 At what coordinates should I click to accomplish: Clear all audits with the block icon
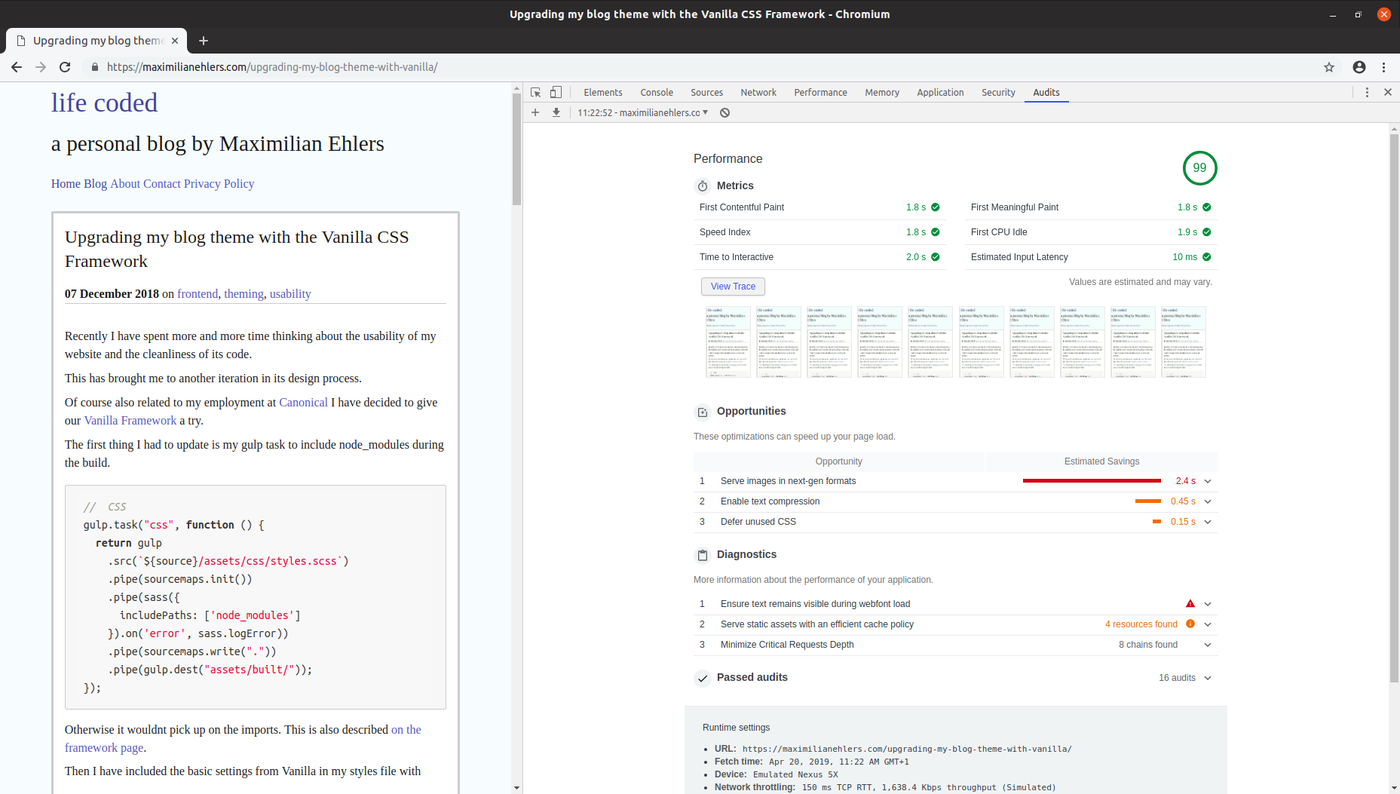pyautogui.click(x=725, y=113)
